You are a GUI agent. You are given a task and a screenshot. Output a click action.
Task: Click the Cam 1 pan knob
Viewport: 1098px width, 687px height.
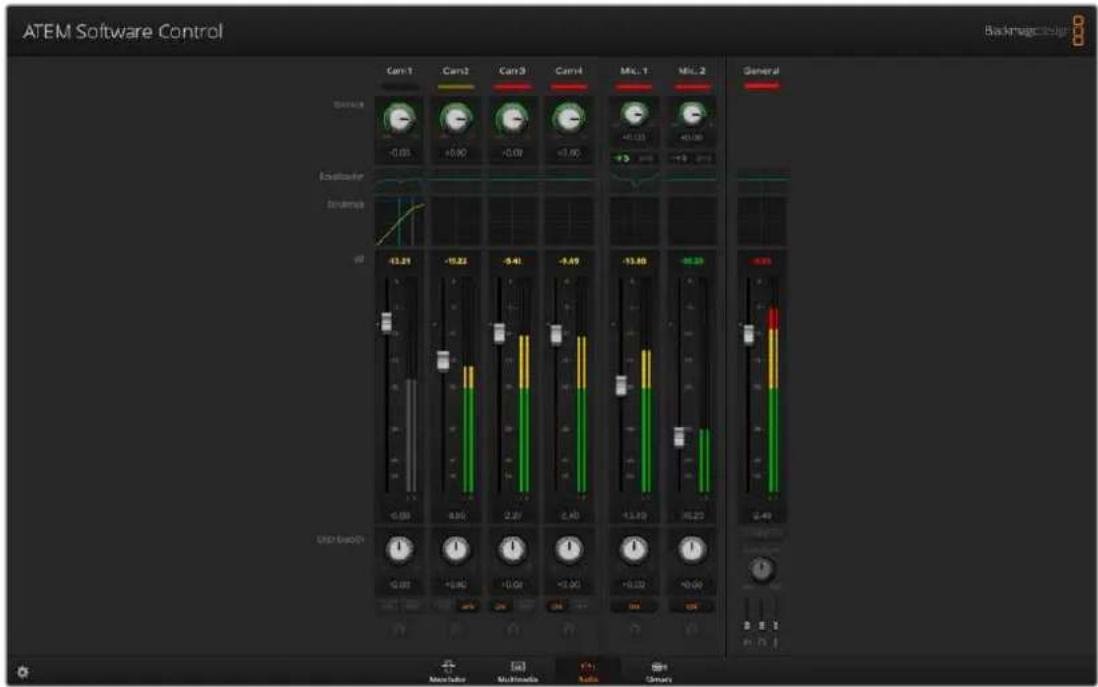(x=399, y=550)
